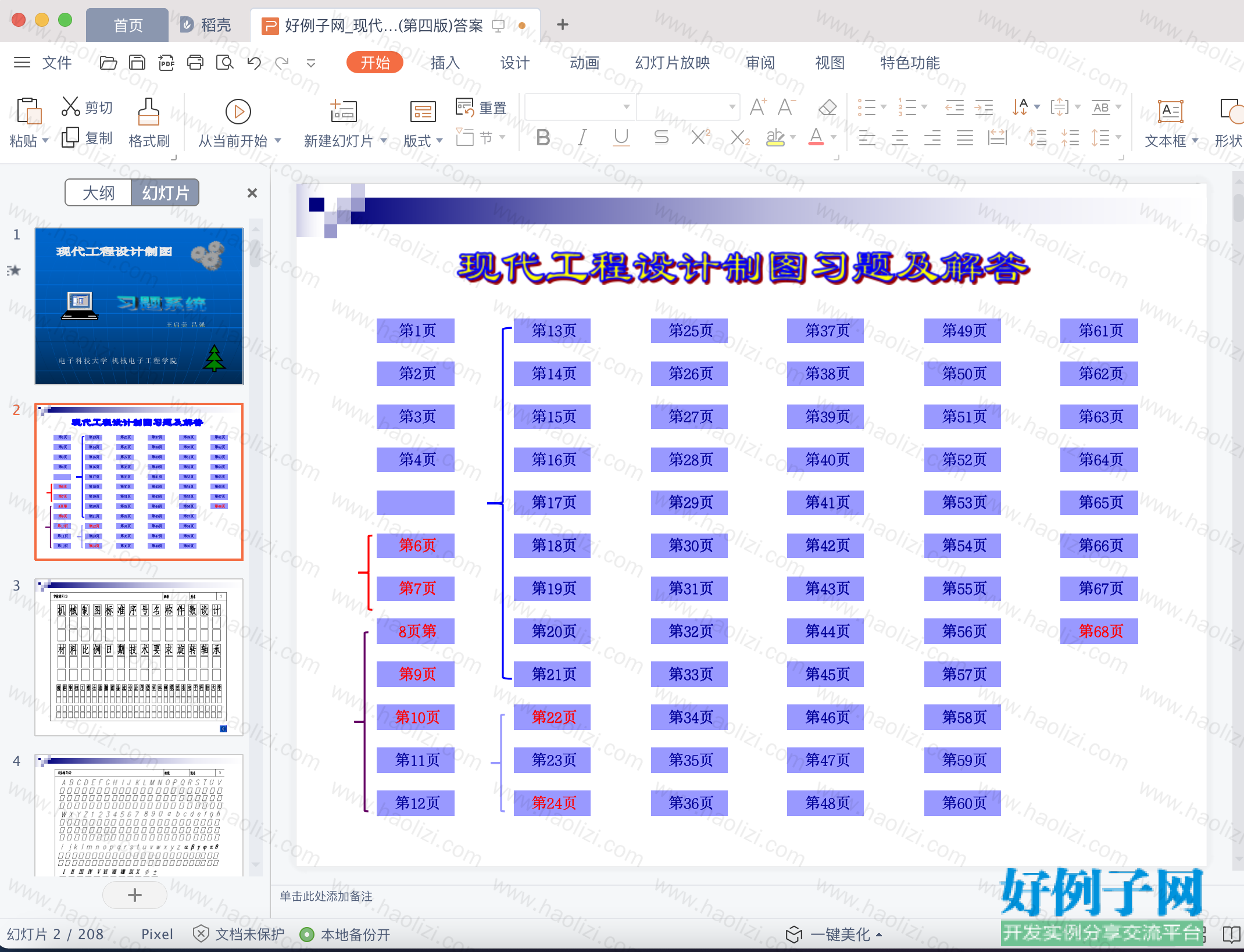Open the hamburger menu icon

pos(22,62)
